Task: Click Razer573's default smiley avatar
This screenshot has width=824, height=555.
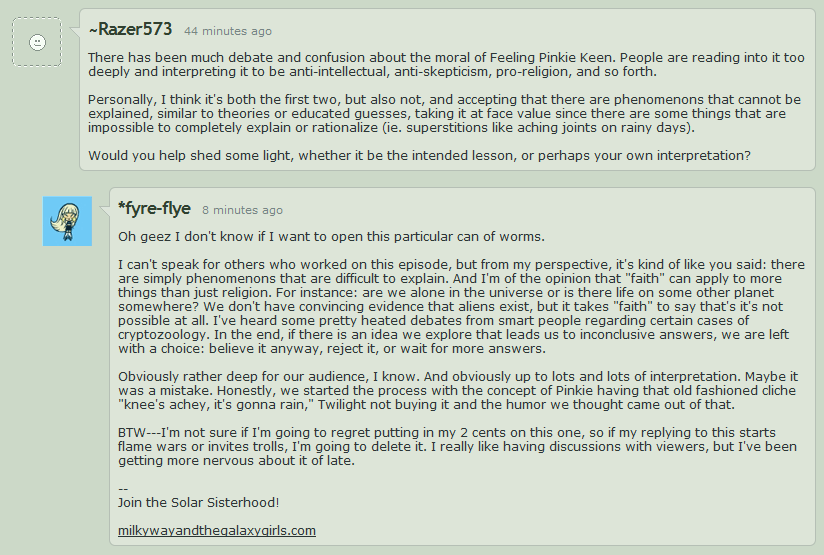Action: coord(37,42)
